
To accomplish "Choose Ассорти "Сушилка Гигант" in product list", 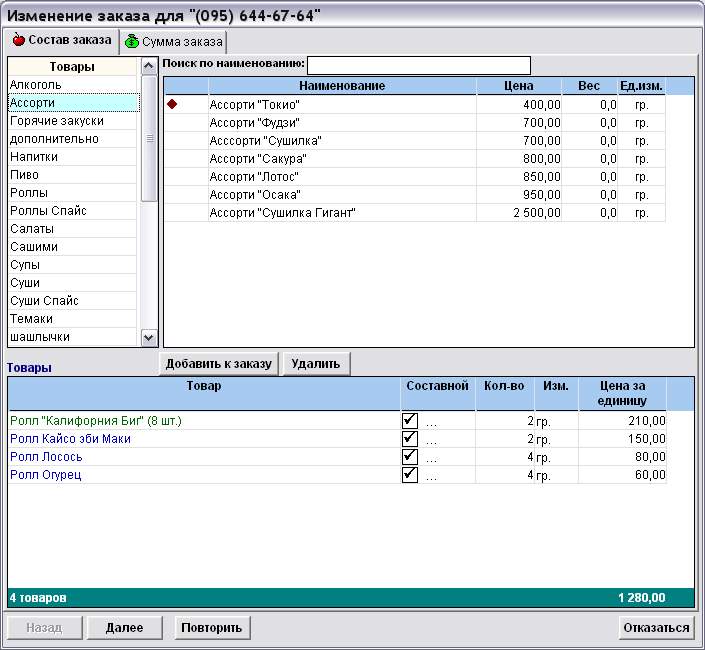I will (283, 213).
